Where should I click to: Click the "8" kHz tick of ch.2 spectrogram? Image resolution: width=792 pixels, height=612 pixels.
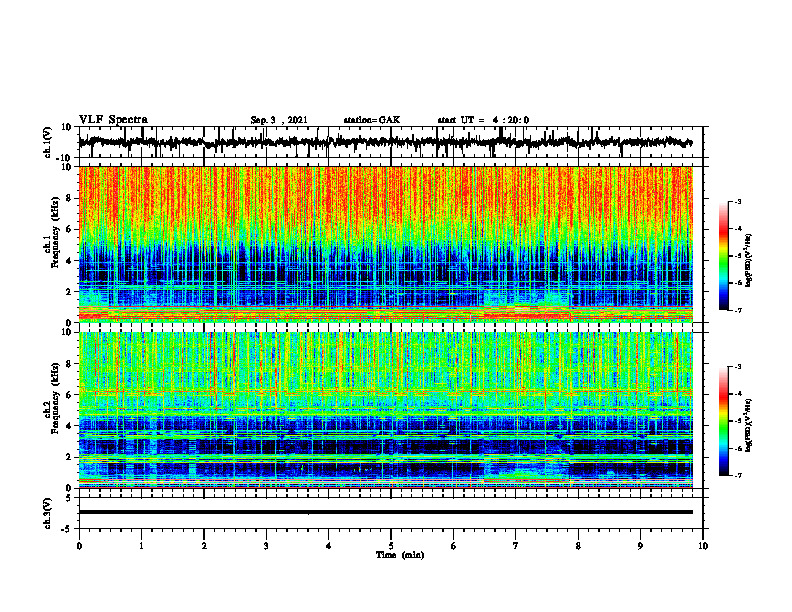pos(69,364)
